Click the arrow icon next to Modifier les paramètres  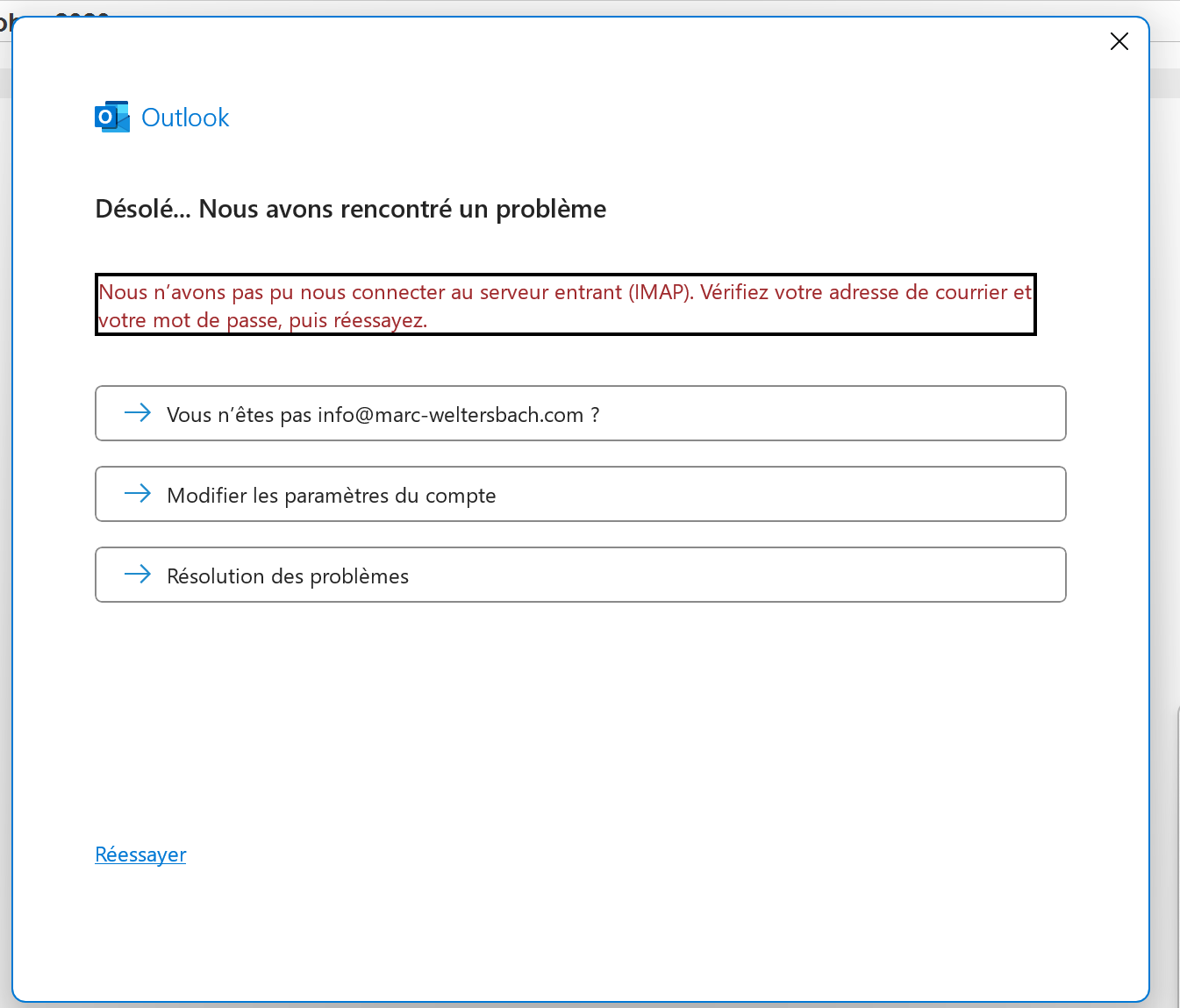138,494
